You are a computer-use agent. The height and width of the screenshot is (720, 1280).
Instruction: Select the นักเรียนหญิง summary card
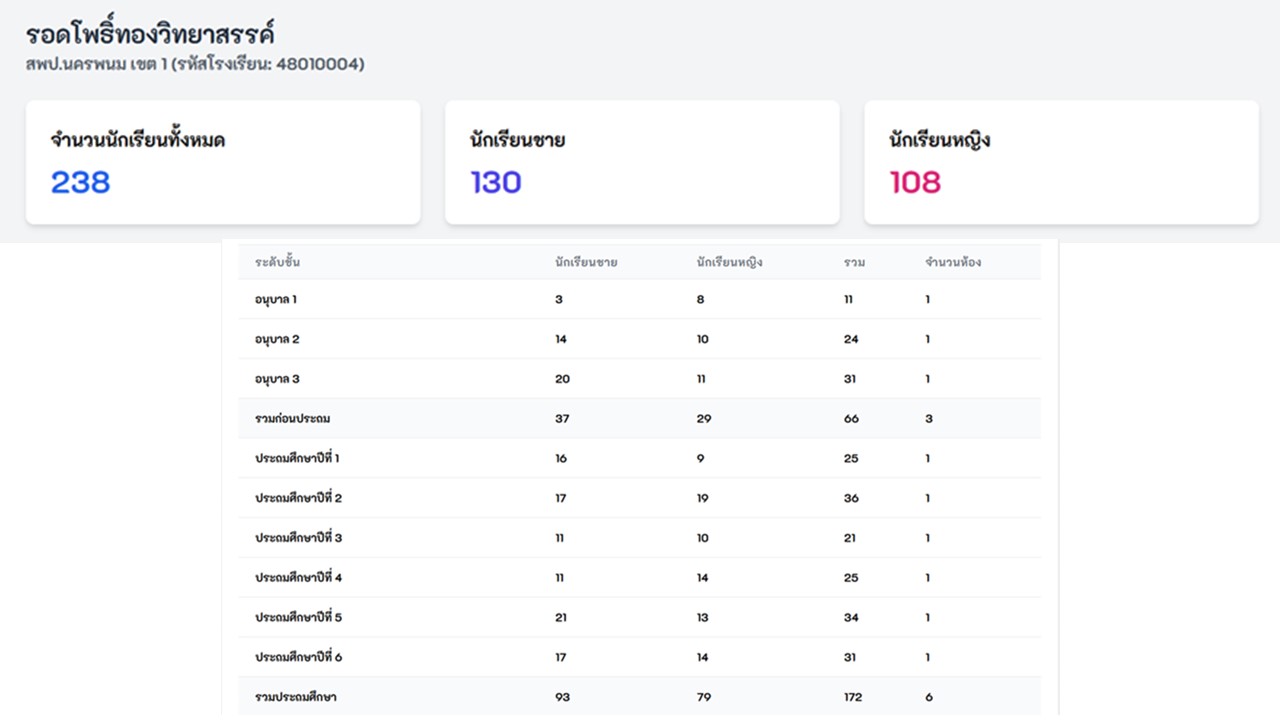[x=1061, y=162]
